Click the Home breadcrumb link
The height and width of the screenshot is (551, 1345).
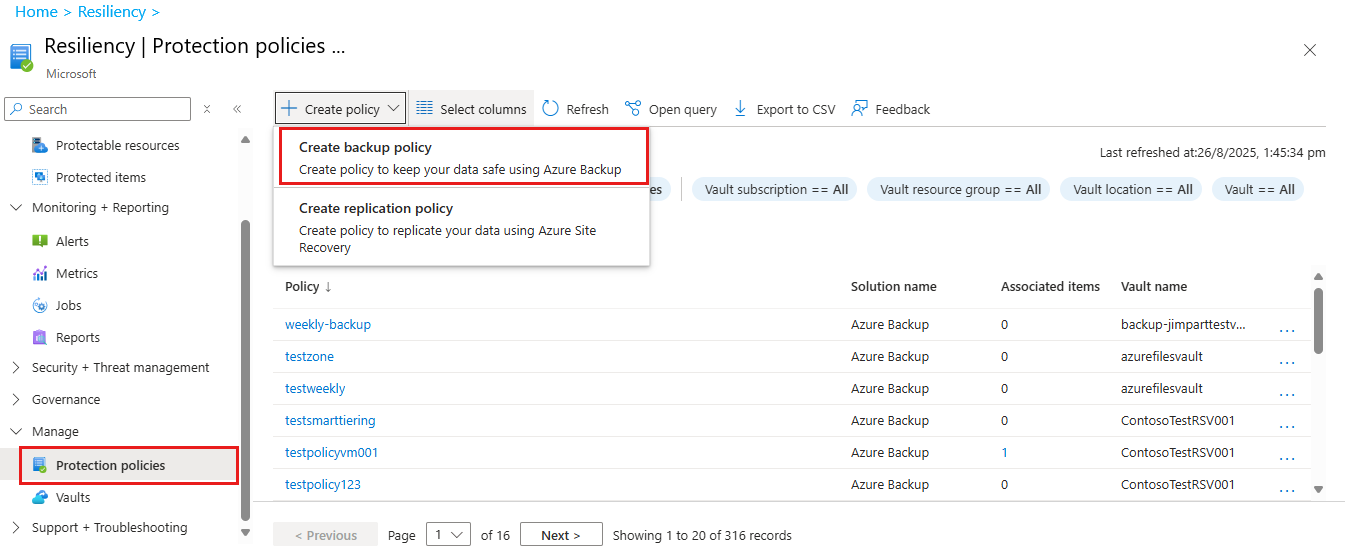point(36,12)
